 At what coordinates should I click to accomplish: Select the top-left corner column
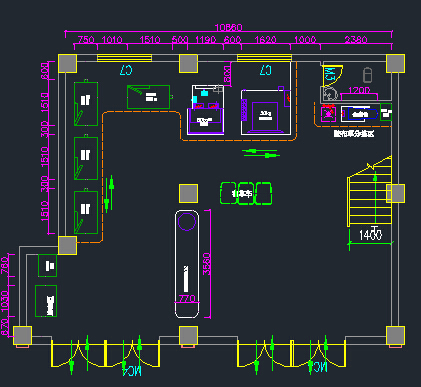68,63
